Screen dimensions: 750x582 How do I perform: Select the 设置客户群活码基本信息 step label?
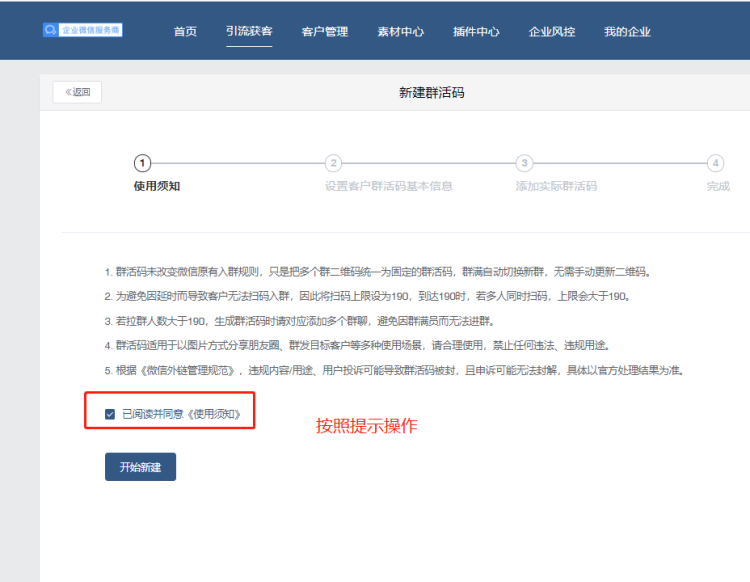tap(389, 186)
